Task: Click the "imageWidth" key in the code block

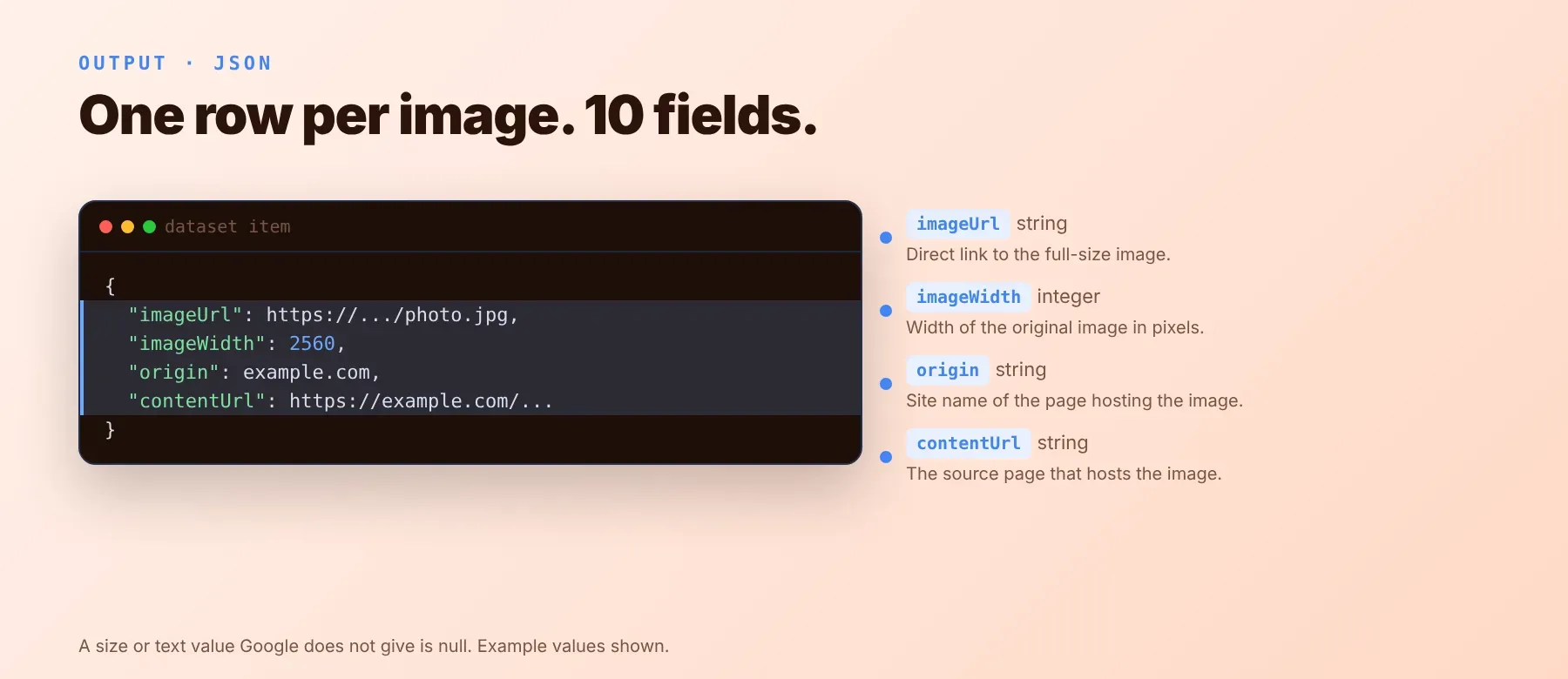Action: pos(196,344)
